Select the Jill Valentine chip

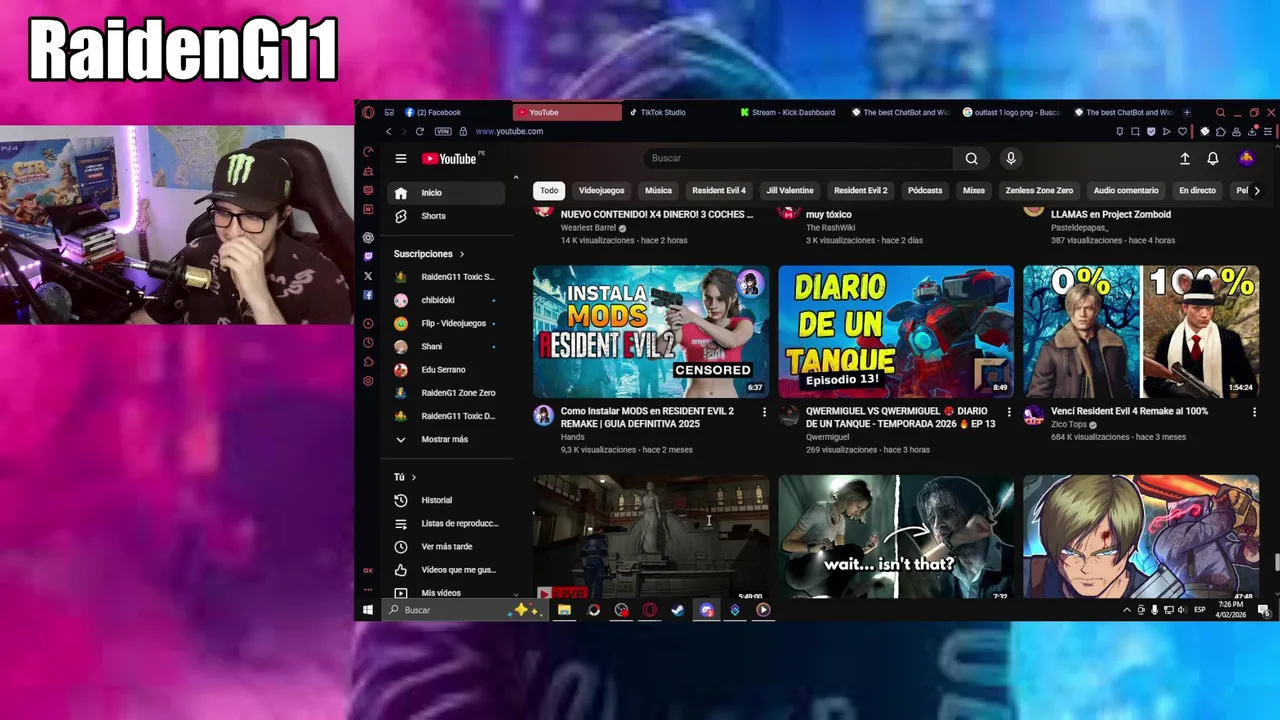coord(790,190)
